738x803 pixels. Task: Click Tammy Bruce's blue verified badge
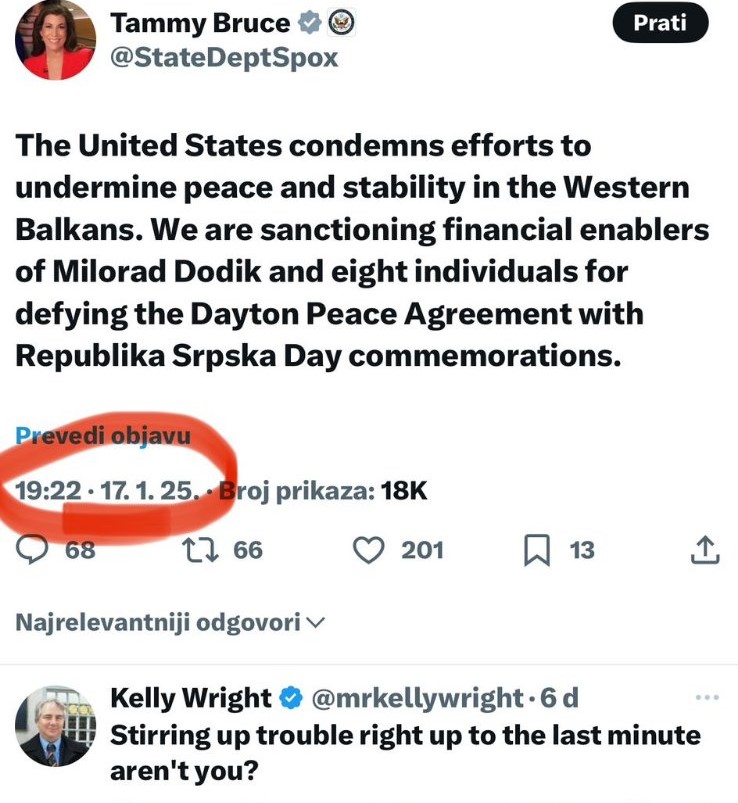pos(310,23)
